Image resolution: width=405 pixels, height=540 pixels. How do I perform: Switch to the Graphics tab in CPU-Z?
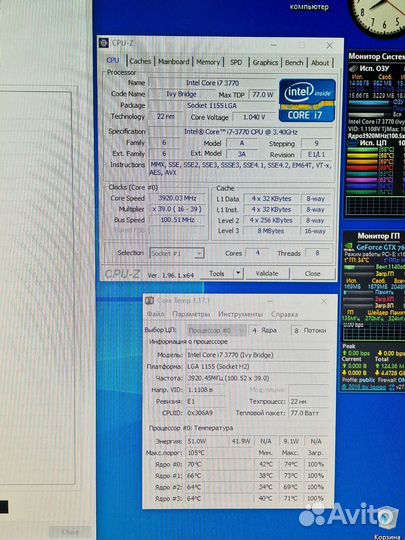coord(265,63)
